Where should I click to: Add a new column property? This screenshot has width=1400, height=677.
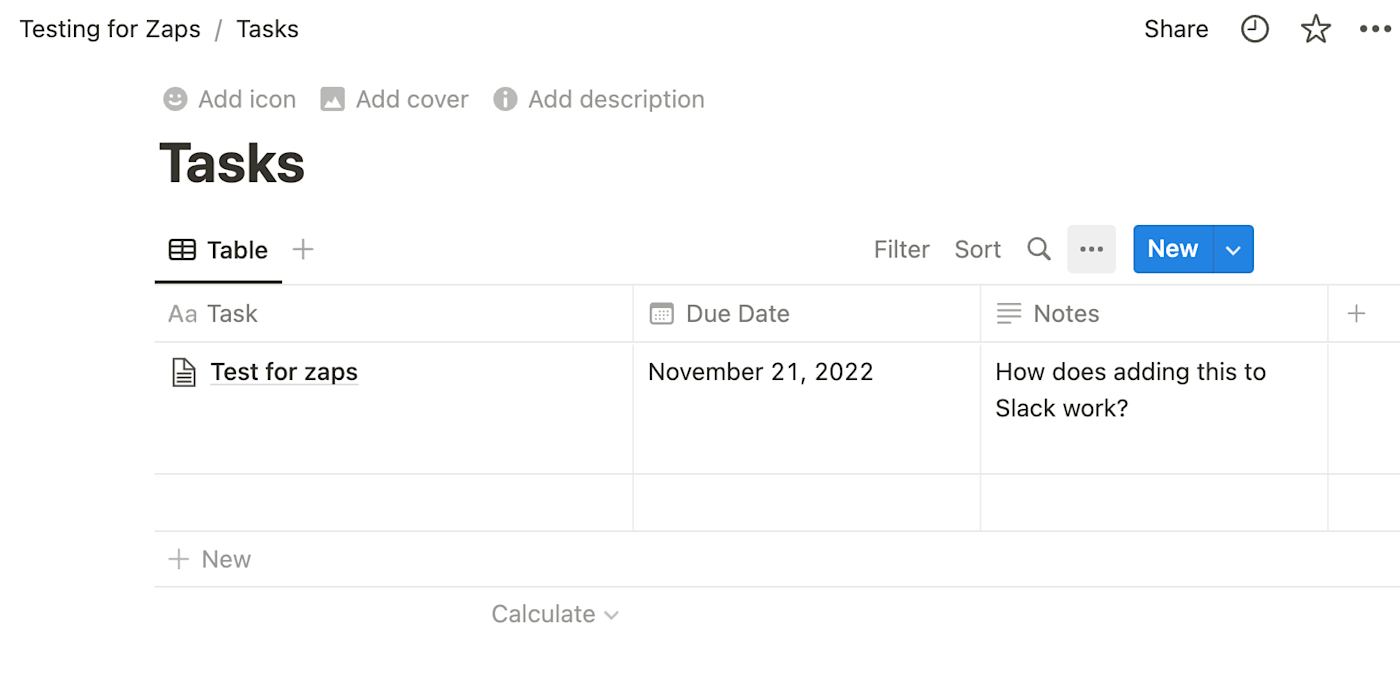pos(1356,313)
